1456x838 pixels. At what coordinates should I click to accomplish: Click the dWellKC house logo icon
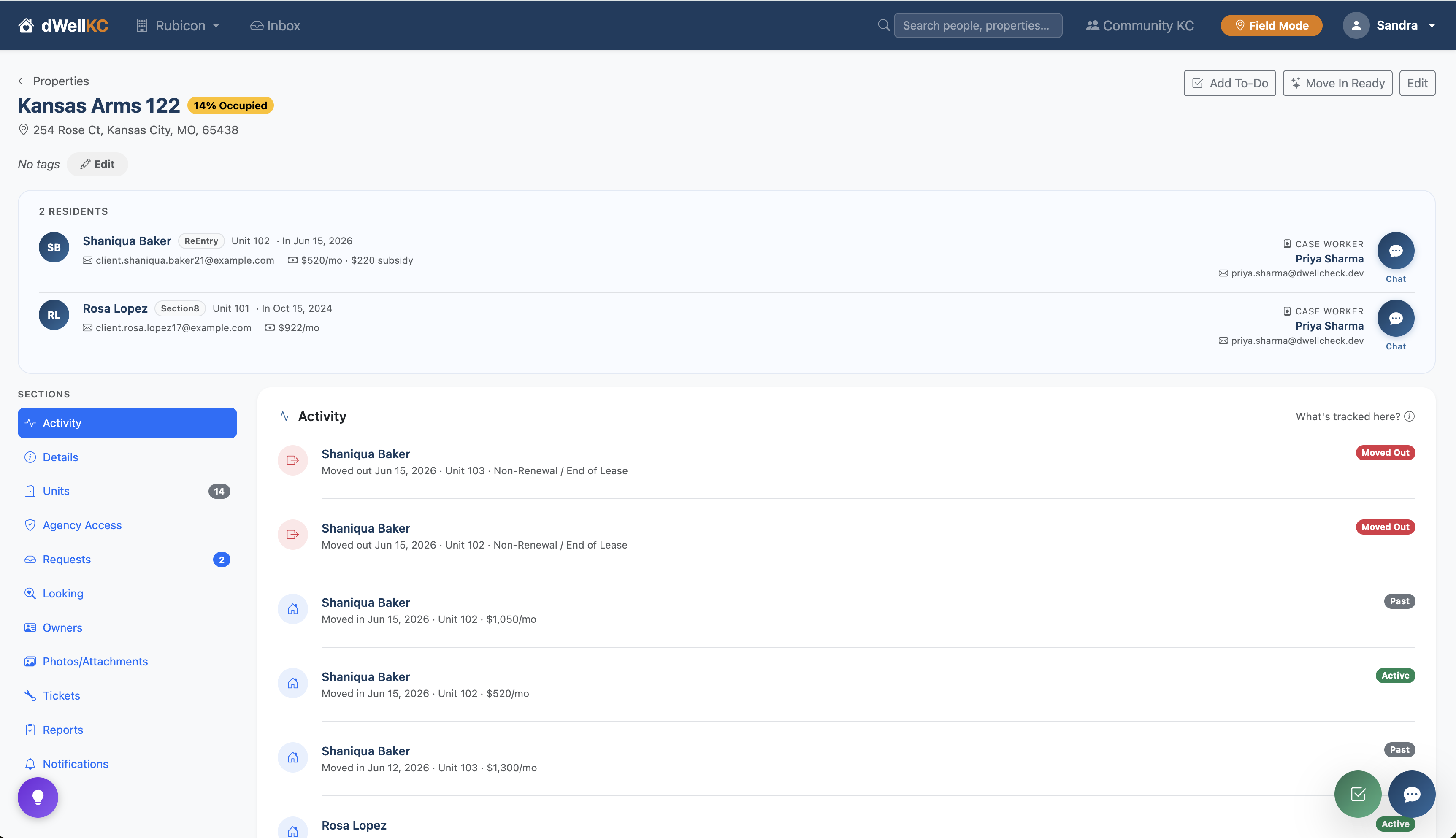point(26,25)
